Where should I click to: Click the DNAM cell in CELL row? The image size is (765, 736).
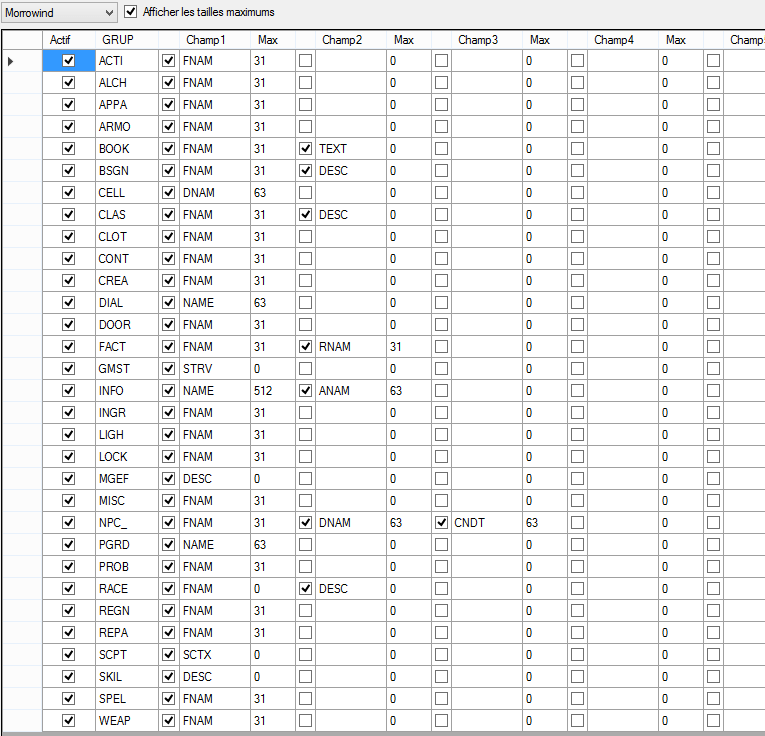coord(214,193)
